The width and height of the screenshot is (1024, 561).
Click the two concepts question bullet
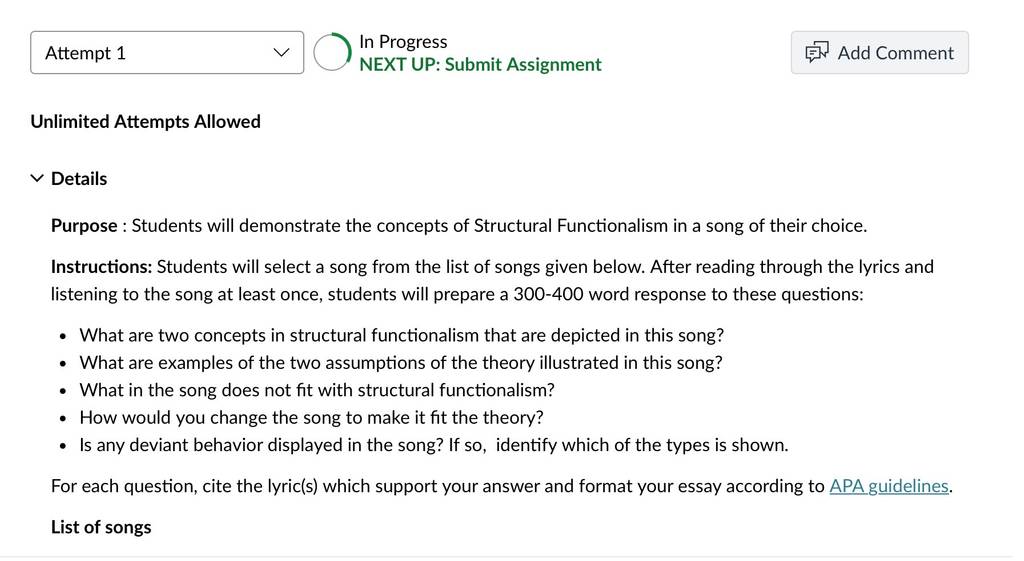(x=402, y=335)
